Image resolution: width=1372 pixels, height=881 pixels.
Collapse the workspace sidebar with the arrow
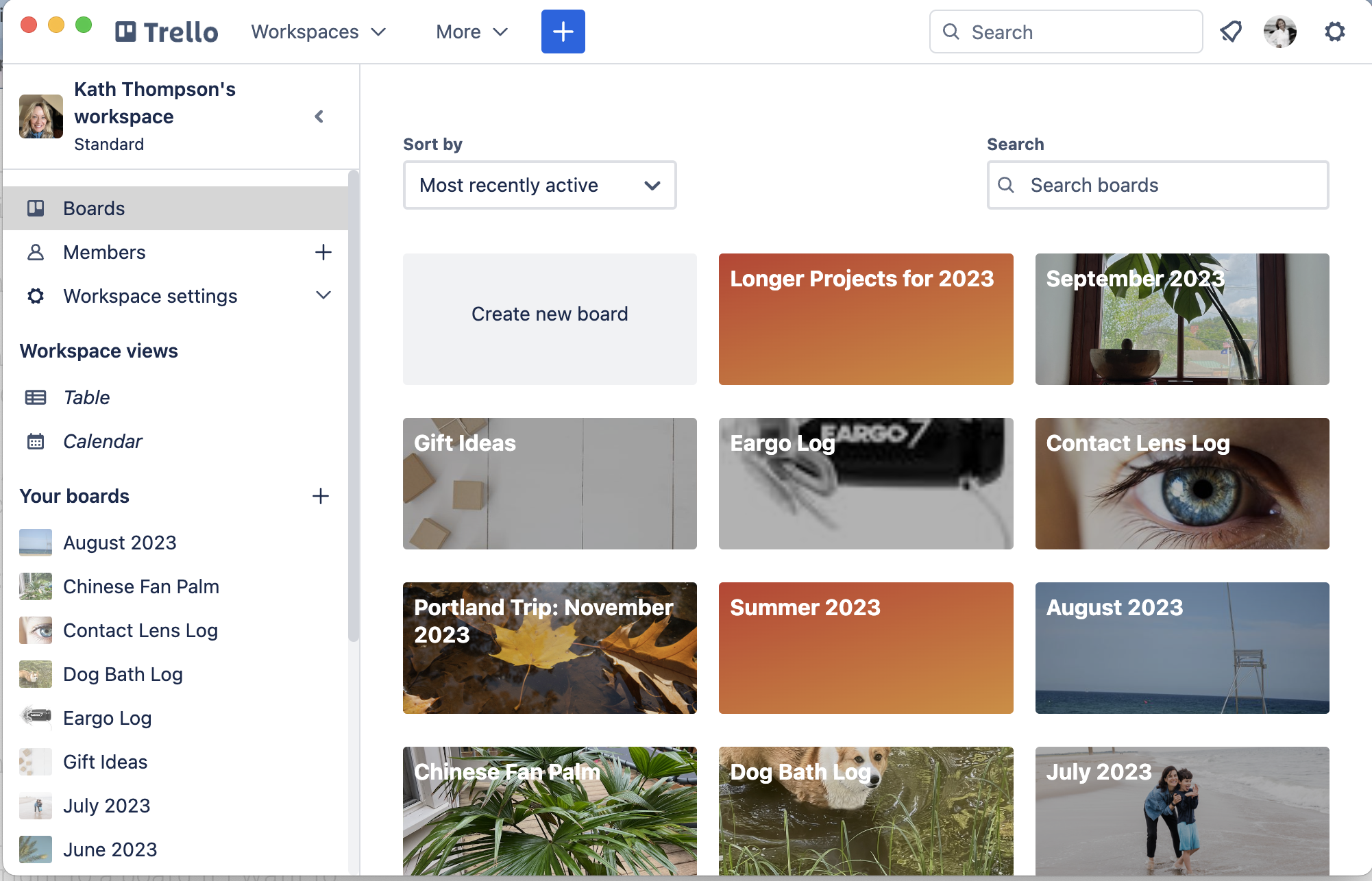(x=319, y=116)
